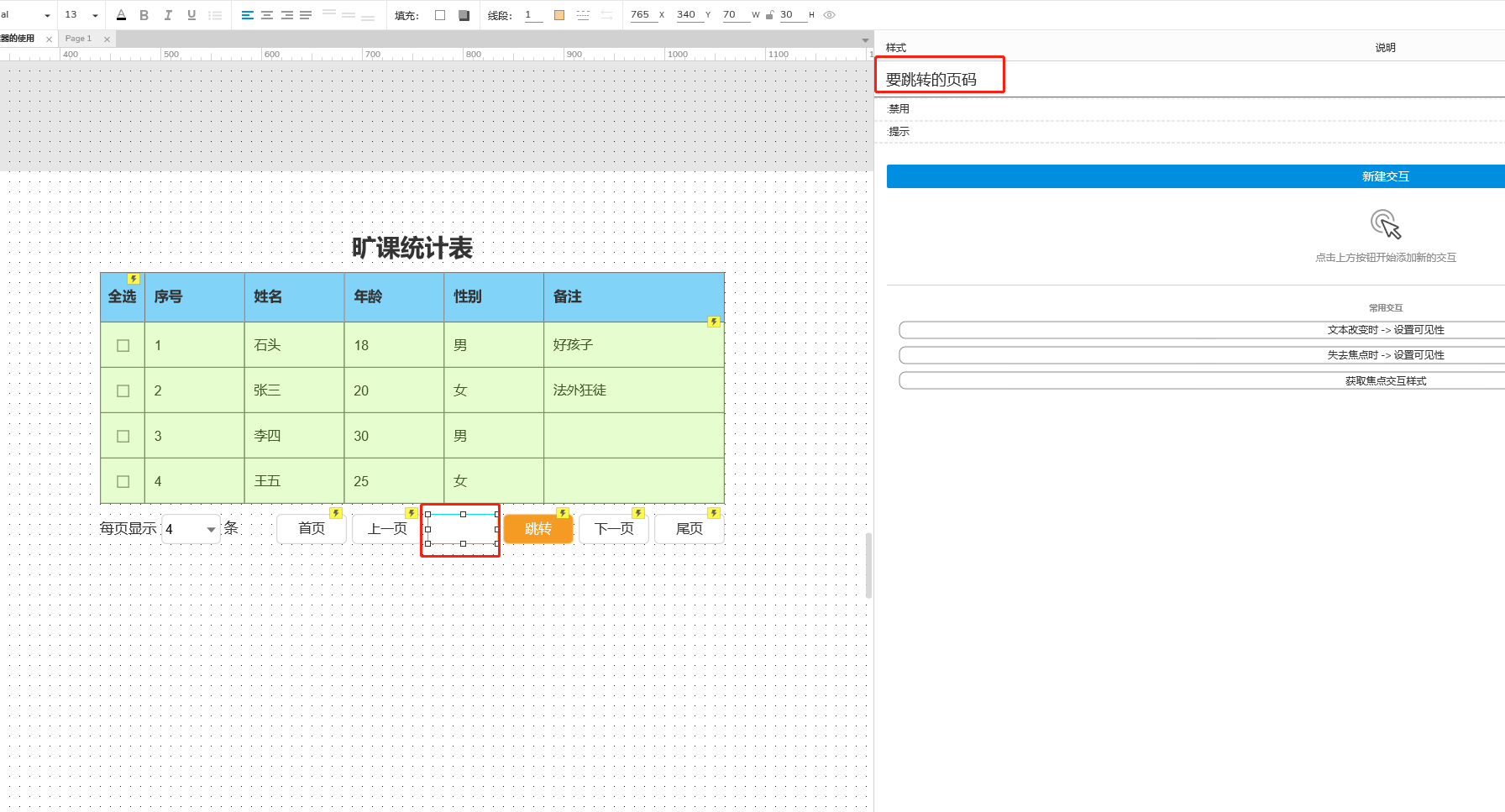Screen dimensions: 1505x812
Task: Click the interaction badge on 全选
Action: coord(133,279)
